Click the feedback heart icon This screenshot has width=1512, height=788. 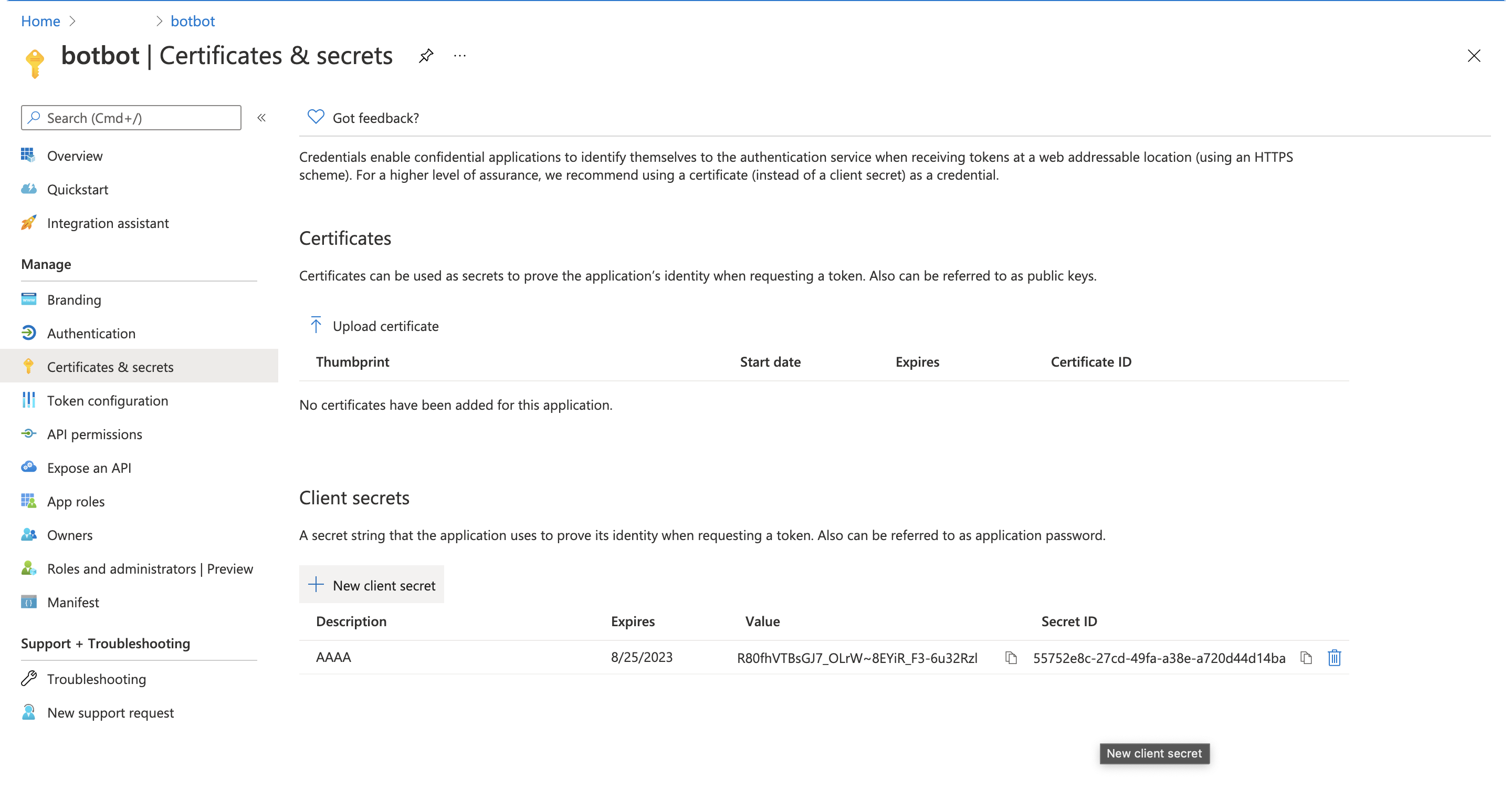316,117
